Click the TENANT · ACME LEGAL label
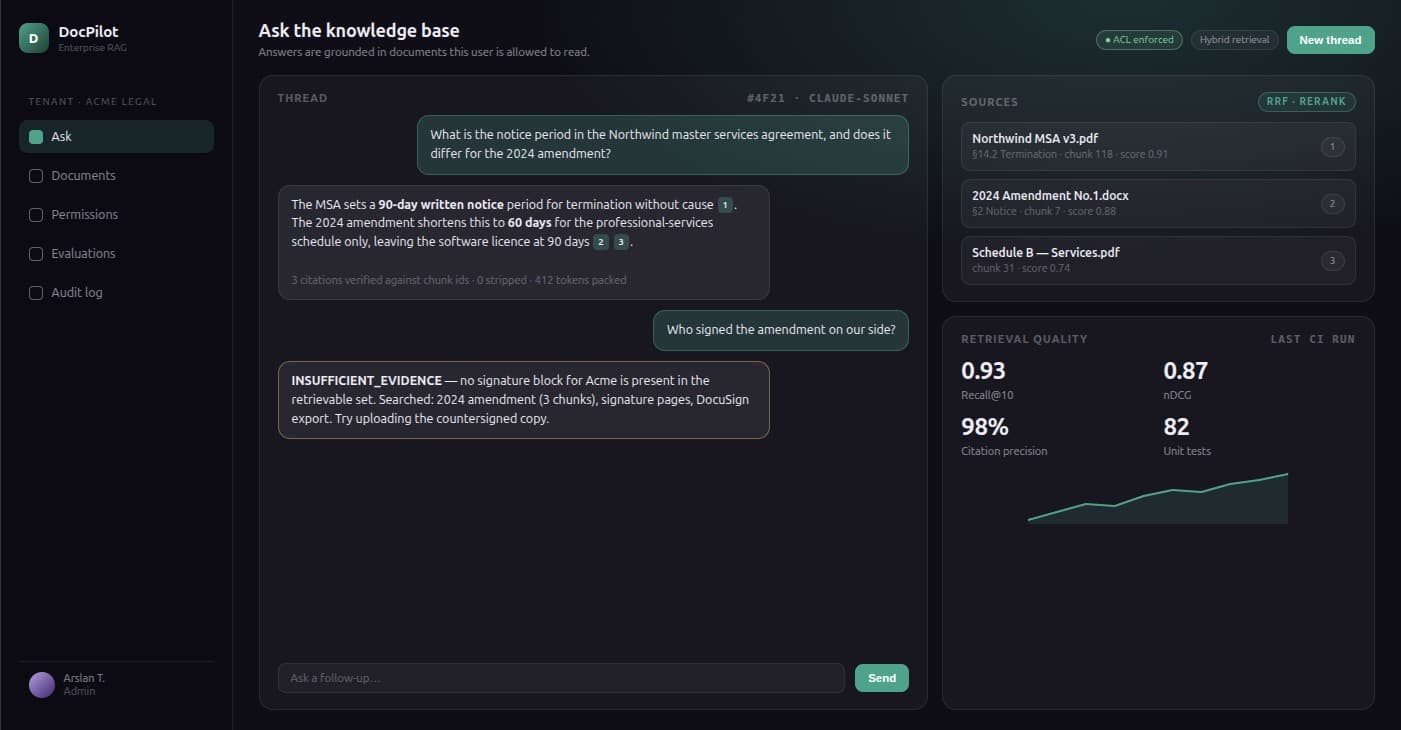 pyautogui.click(x=92, y=102)
